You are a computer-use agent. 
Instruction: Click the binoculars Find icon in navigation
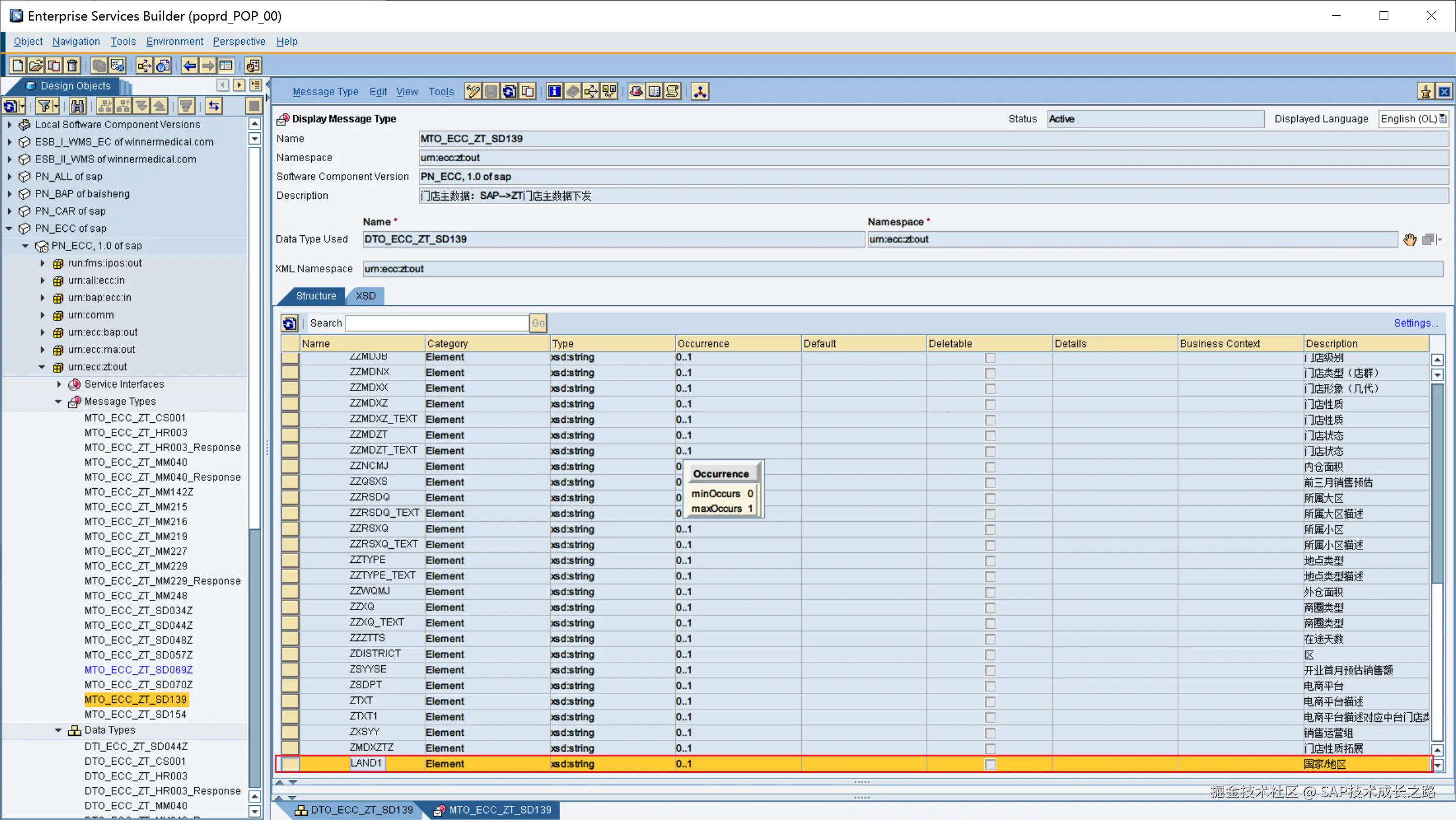click(x=78, y=106)
